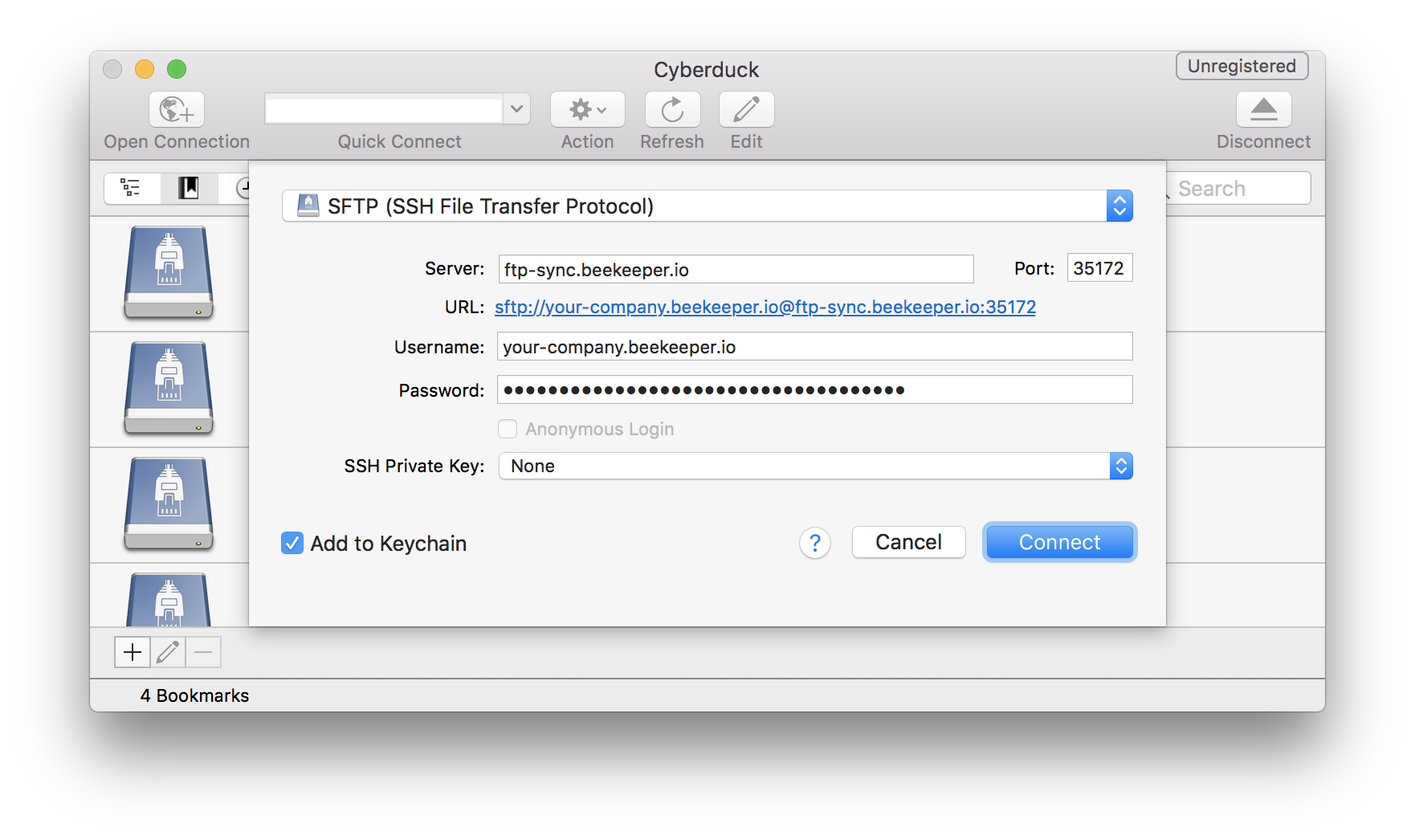Screen dimensions: 1415x840
Task: Click the pencil icon to edit a bookmark
Action: click(x=168, y=652)
